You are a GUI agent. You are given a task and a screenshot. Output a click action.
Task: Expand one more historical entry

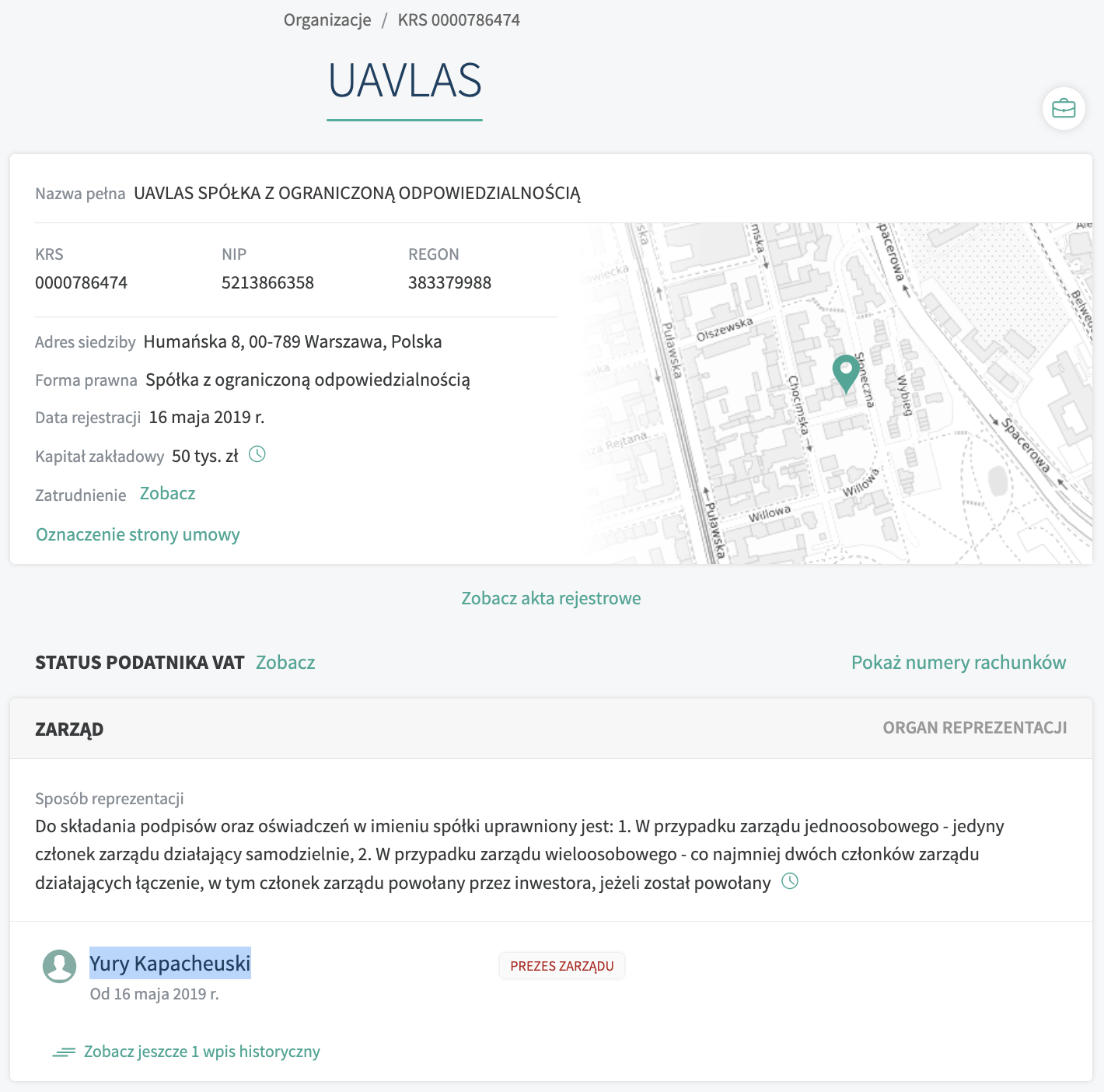click(x=201, y=1052)
